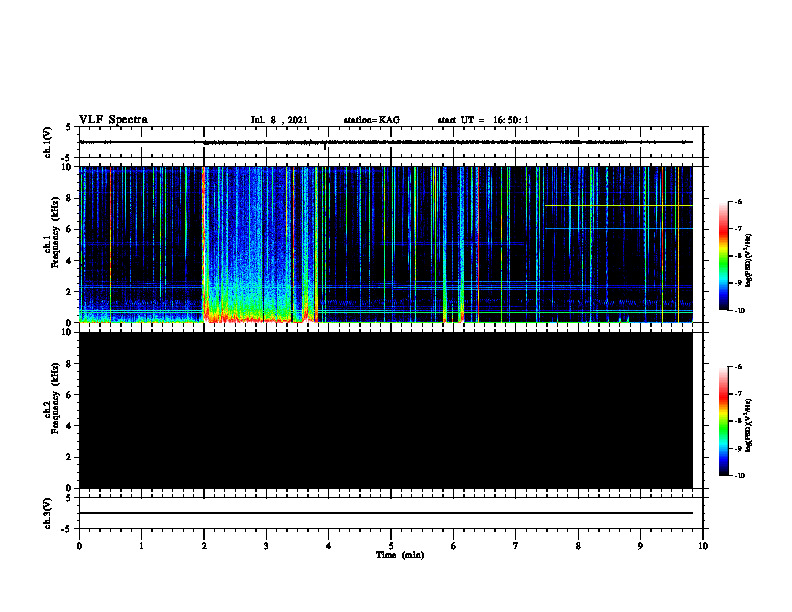Click the date text "Jul 8, 2021"
Viewport: 792px width, 612px height.
[x=279, y=120]
